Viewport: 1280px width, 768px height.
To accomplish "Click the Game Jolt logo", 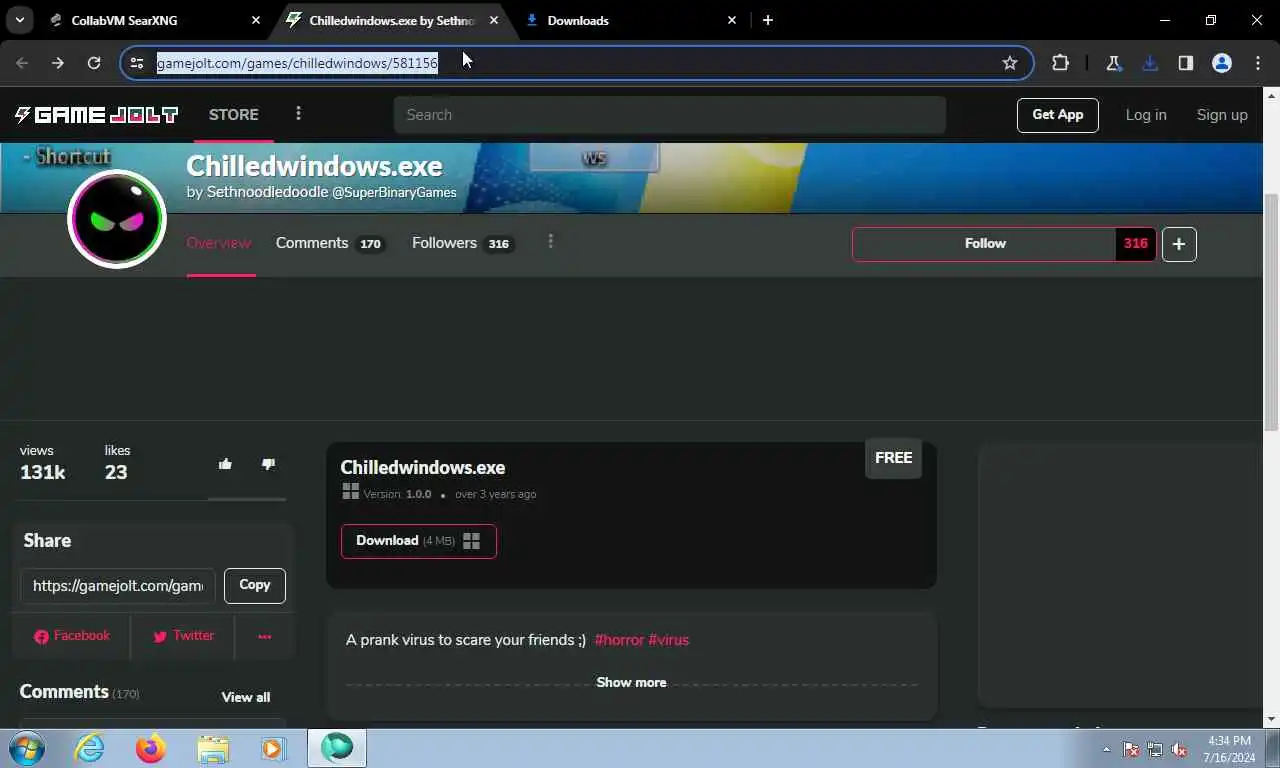I will (x=96, y=115).
